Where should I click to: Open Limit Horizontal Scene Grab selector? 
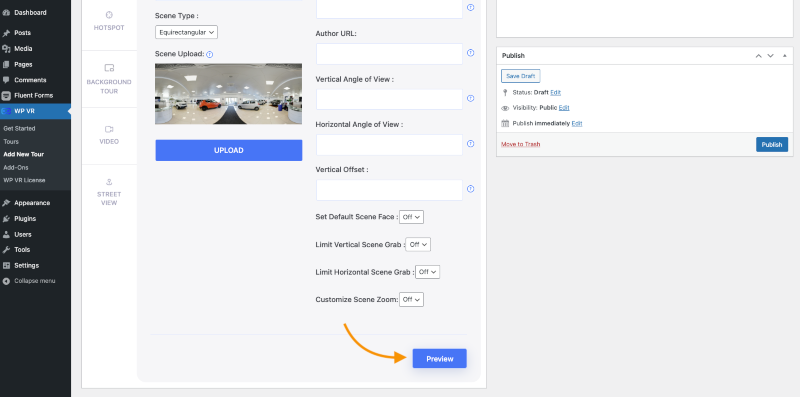pyautogui.click(x=428, y=272)
